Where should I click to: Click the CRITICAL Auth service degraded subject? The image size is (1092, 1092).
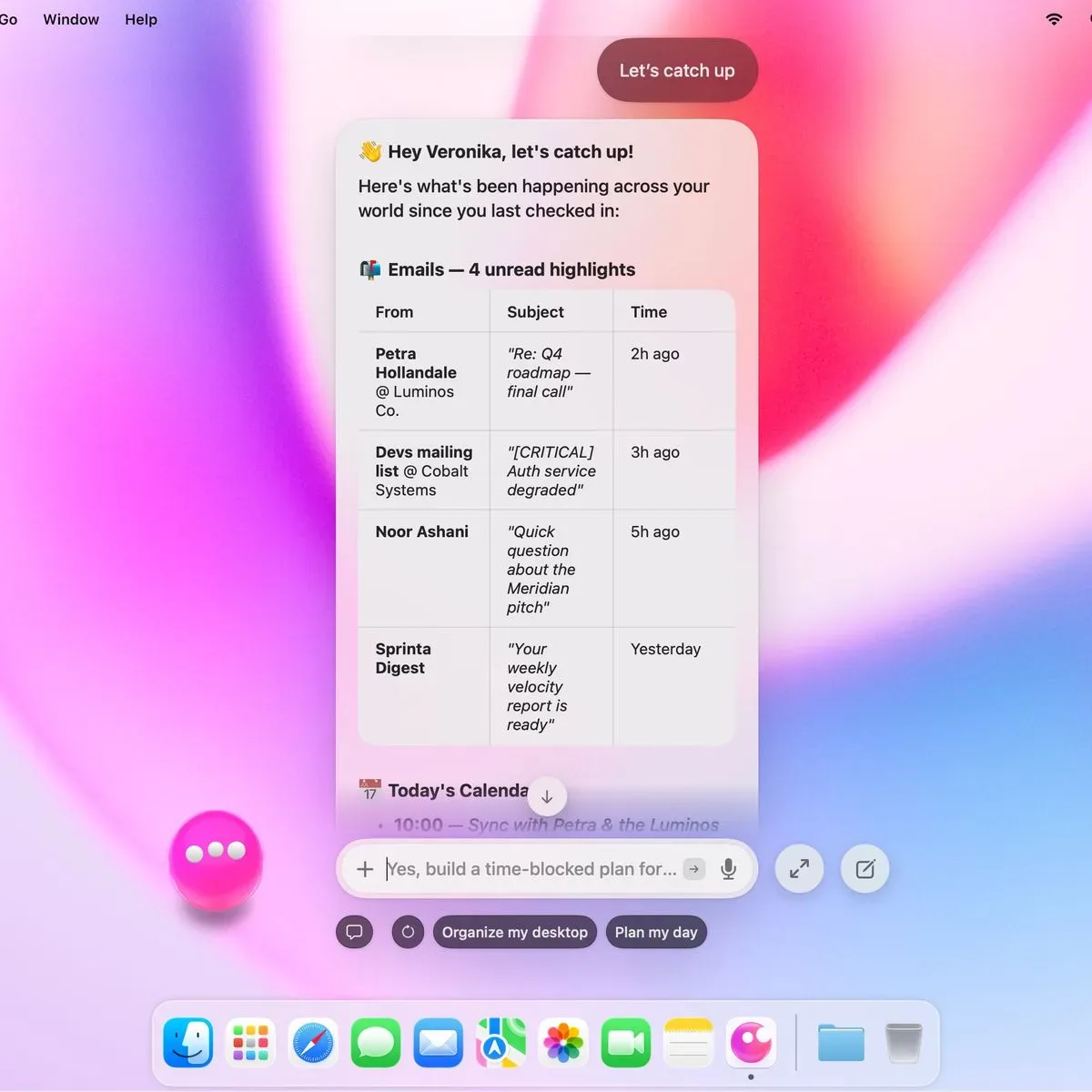[x=551, y=470]
